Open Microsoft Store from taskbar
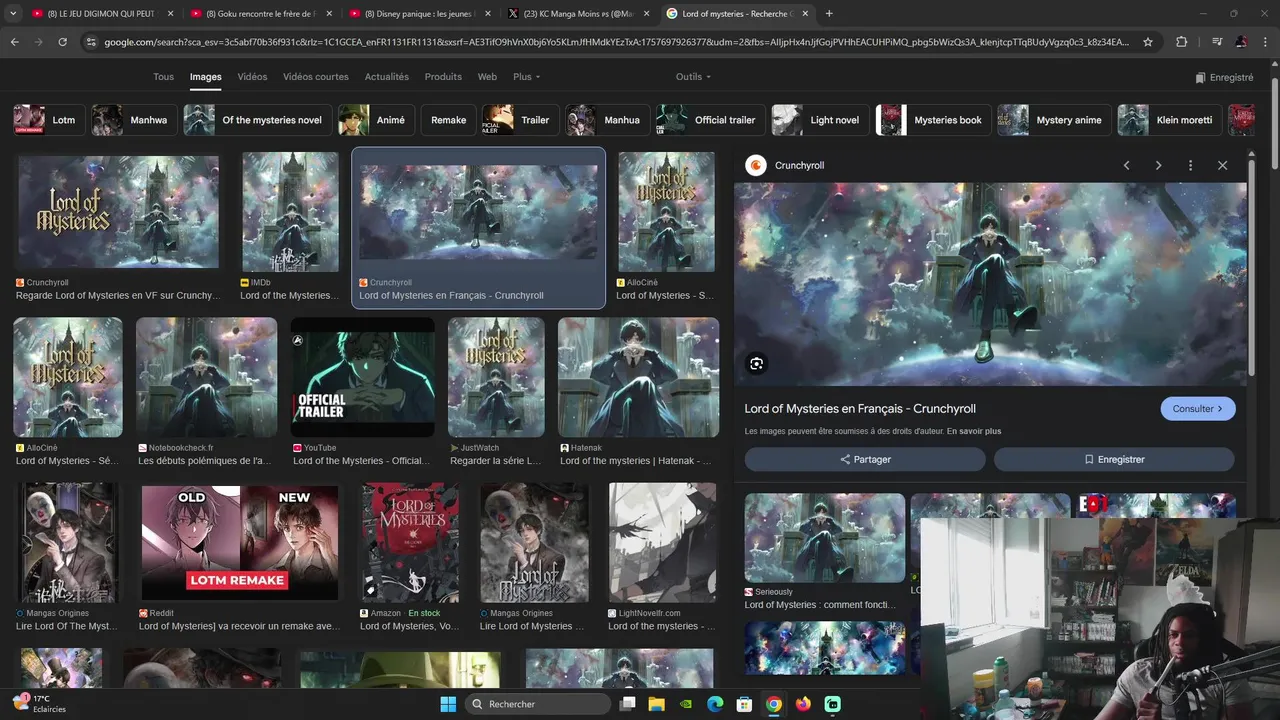 tap(744, 704)
